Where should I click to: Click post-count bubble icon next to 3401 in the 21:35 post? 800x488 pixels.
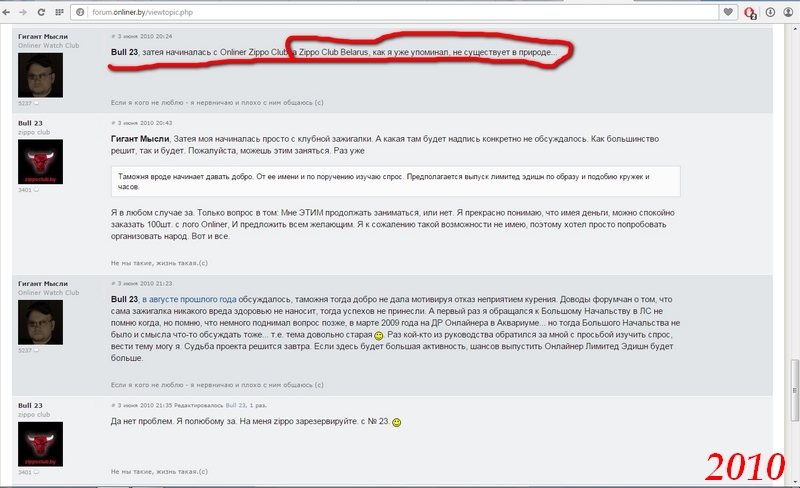pyautogui.click(x=36, y=472)
